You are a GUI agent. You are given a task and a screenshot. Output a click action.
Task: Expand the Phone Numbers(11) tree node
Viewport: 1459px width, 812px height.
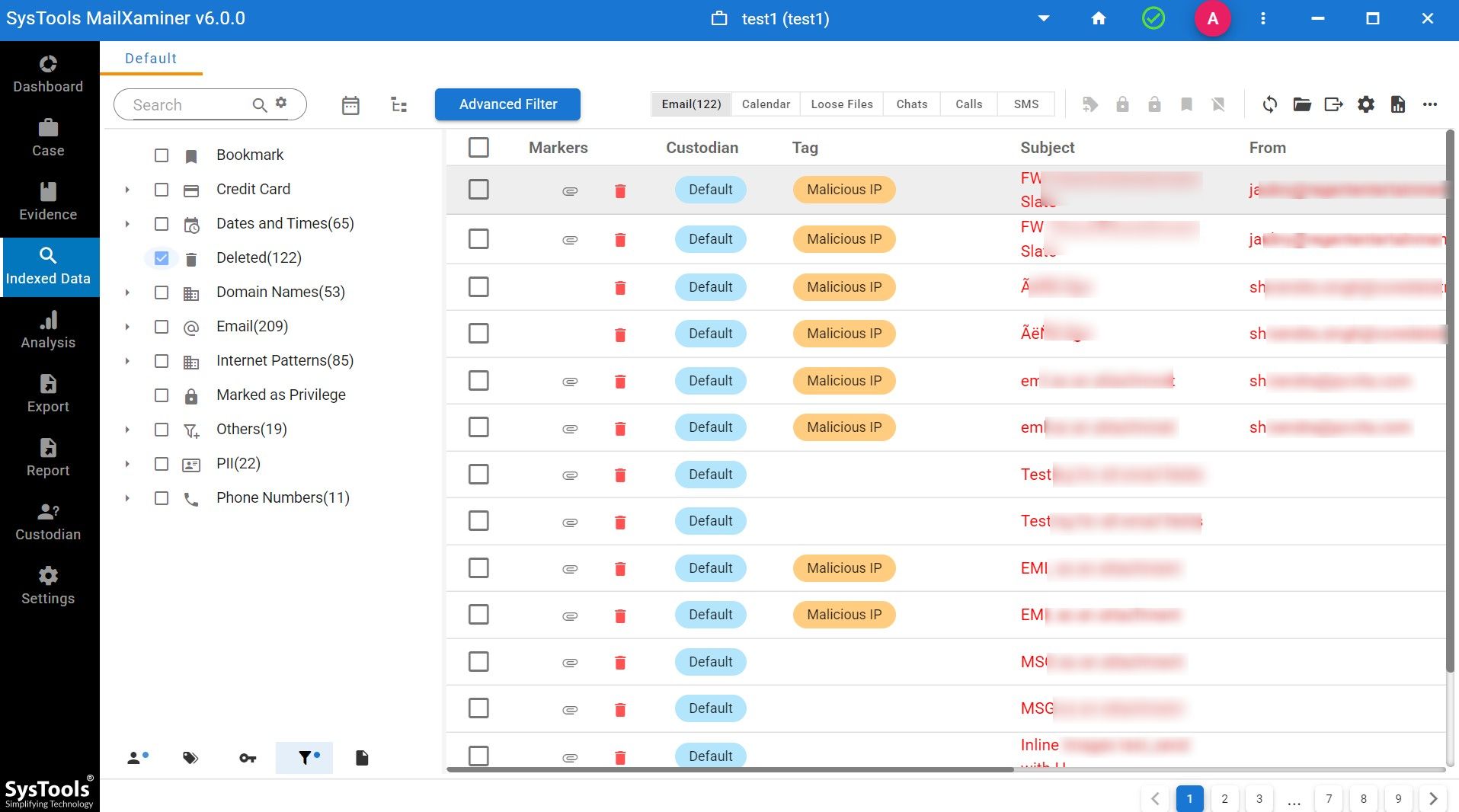click(127, 498)
